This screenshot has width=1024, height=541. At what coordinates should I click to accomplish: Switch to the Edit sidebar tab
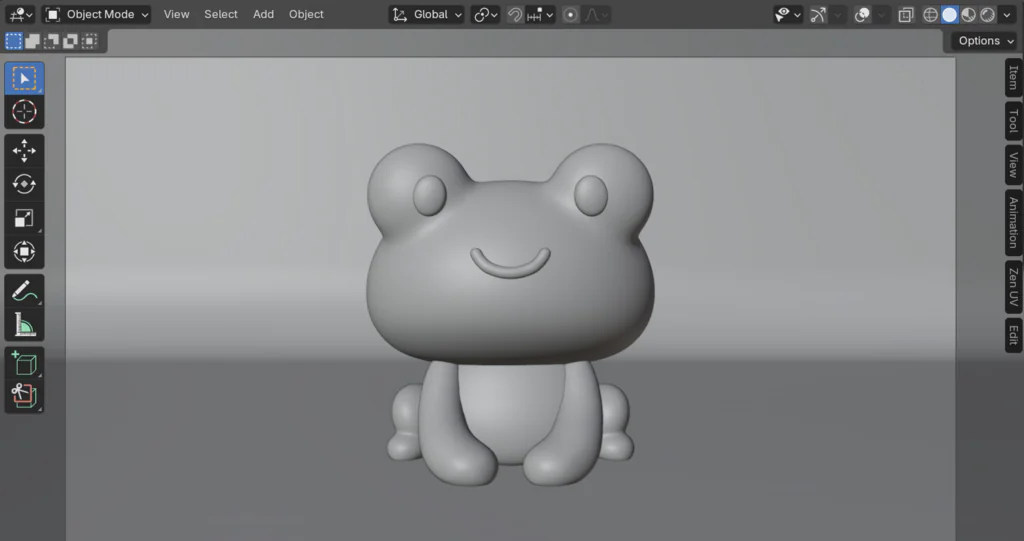1013,335
